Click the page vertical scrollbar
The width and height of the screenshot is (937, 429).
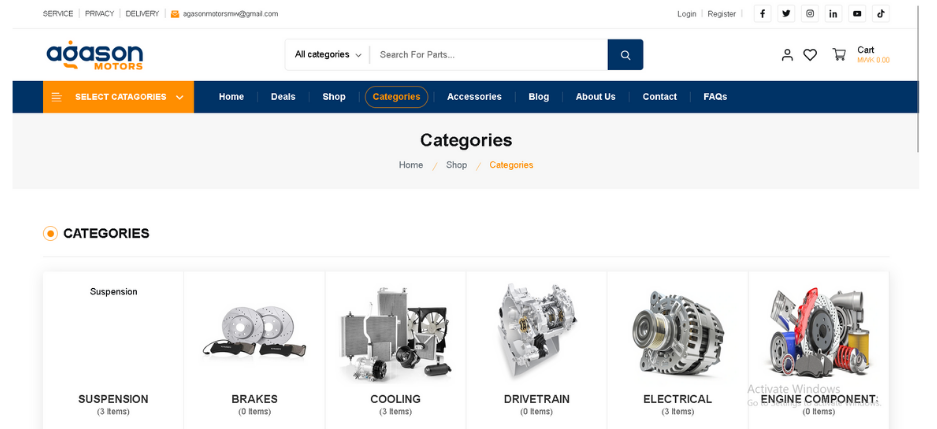tap(920, 78)
